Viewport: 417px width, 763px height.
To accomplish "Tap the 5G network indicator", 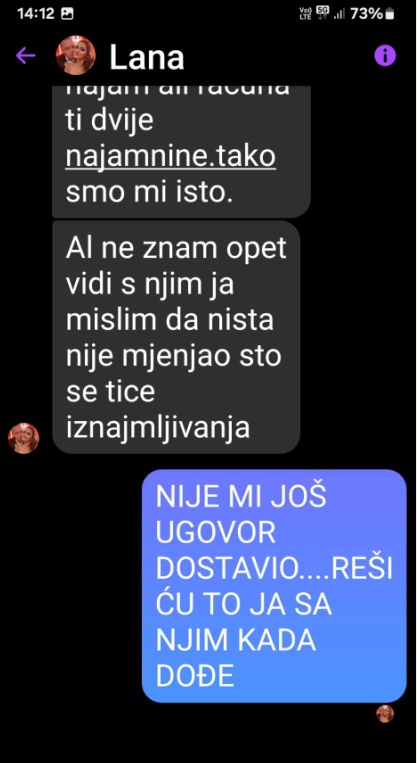I will point(322,13).
